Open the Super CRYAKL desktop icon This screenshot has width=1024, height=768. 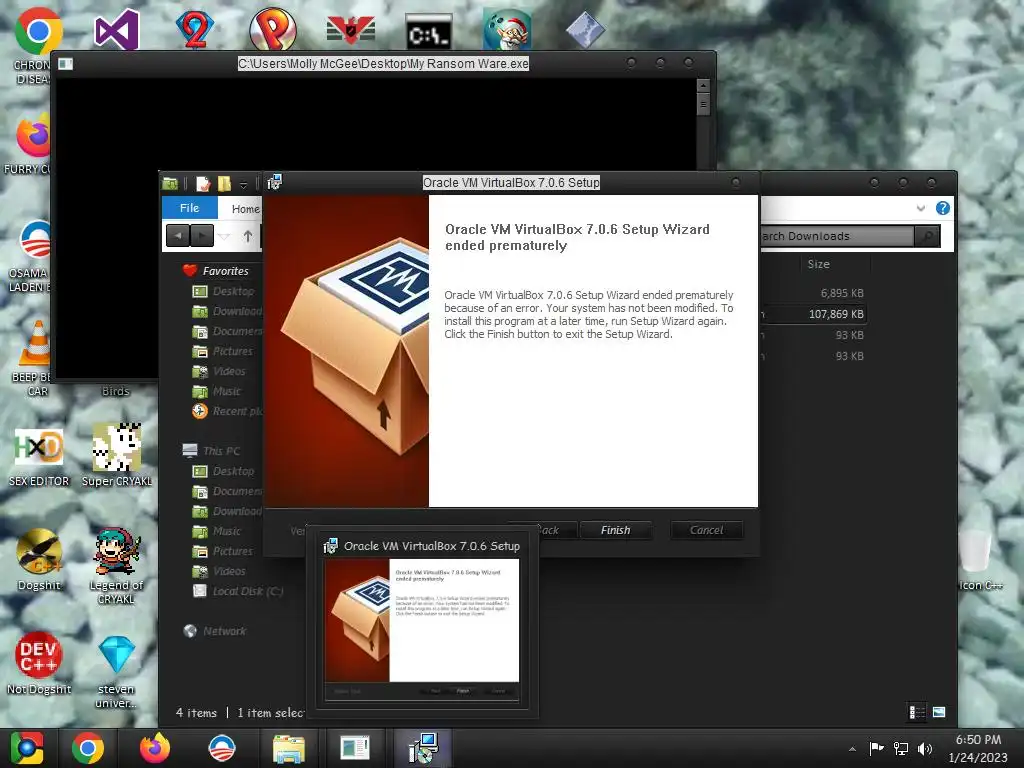[116, 455]
